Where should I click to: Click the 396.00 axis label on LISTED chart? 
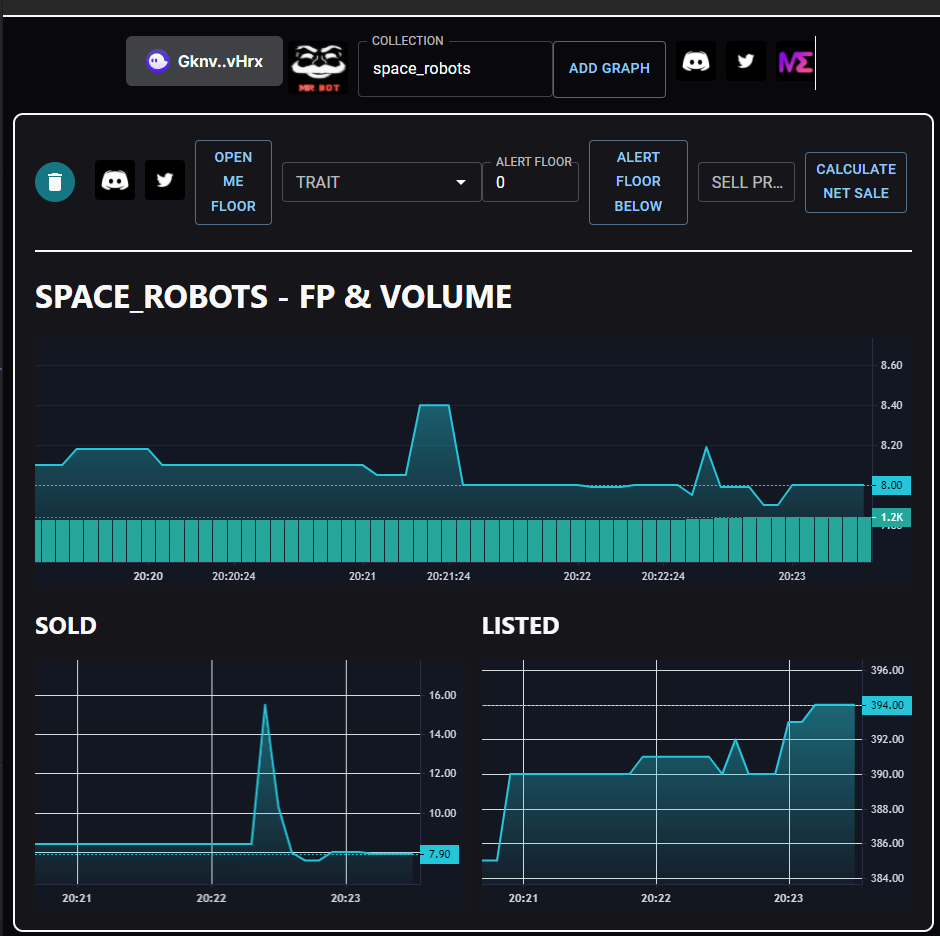coord(887,670)
